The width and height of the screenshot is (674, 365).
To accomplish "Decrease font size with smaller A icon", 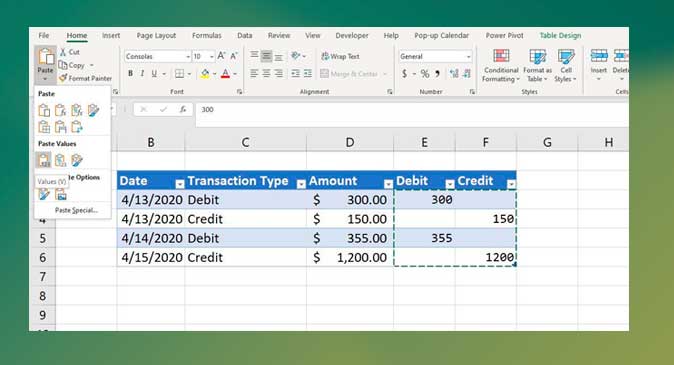I will 234,56.
